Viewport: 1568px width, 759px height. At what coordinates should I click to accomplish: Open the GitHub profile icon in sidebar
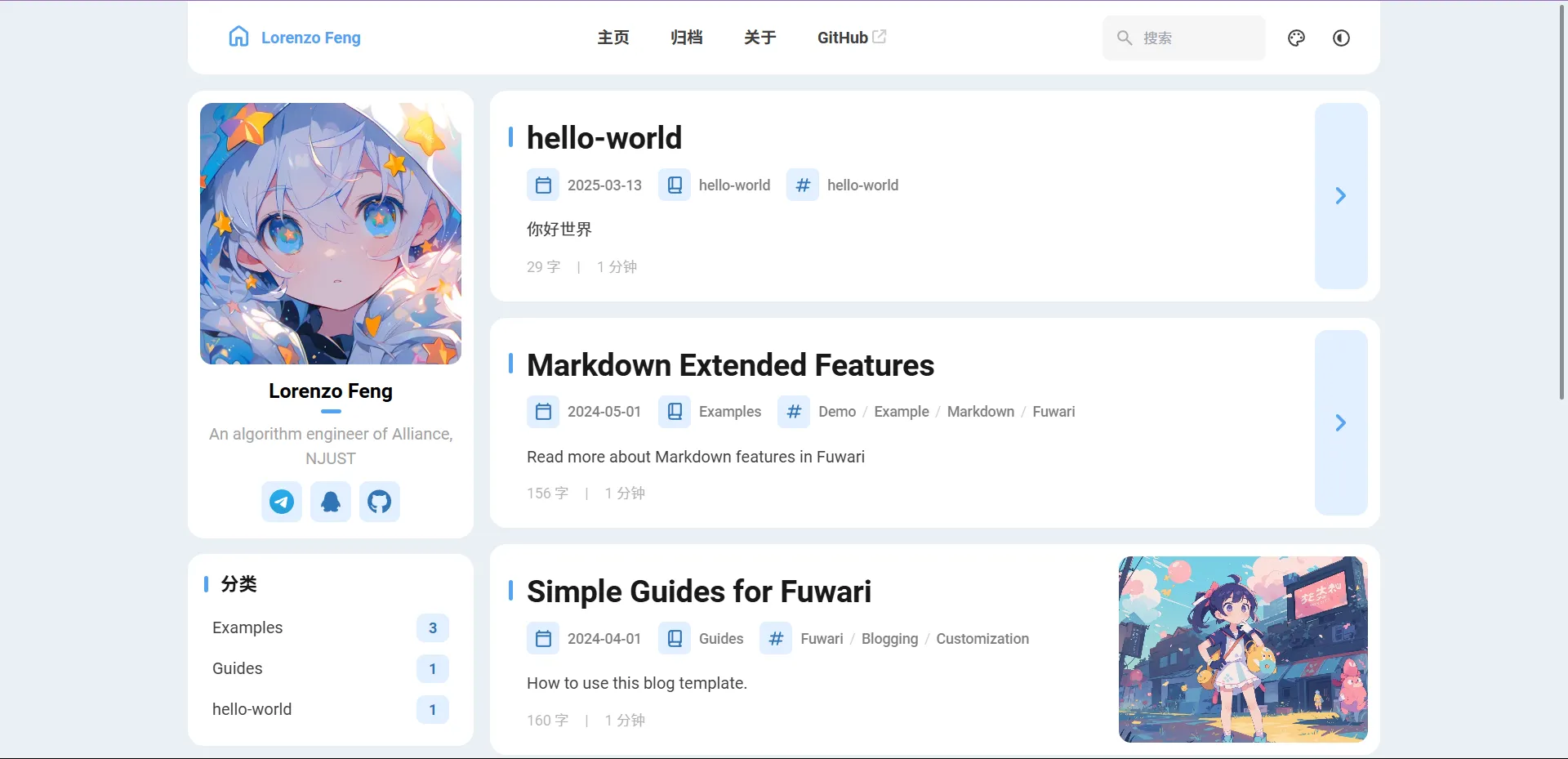click(379, 502)
